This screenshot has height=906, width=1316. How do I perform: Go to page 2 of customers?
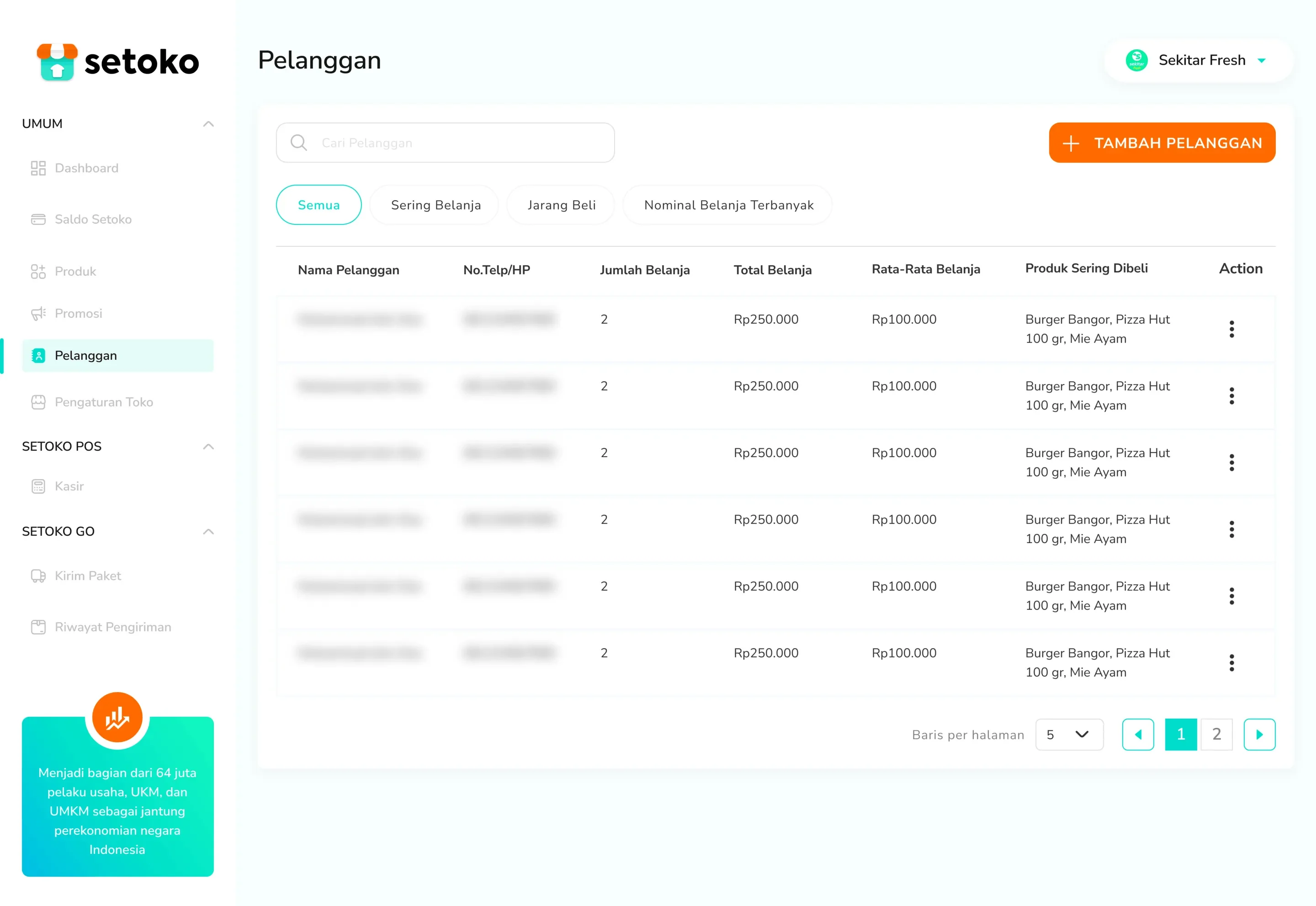click(x=1216, y=735)
